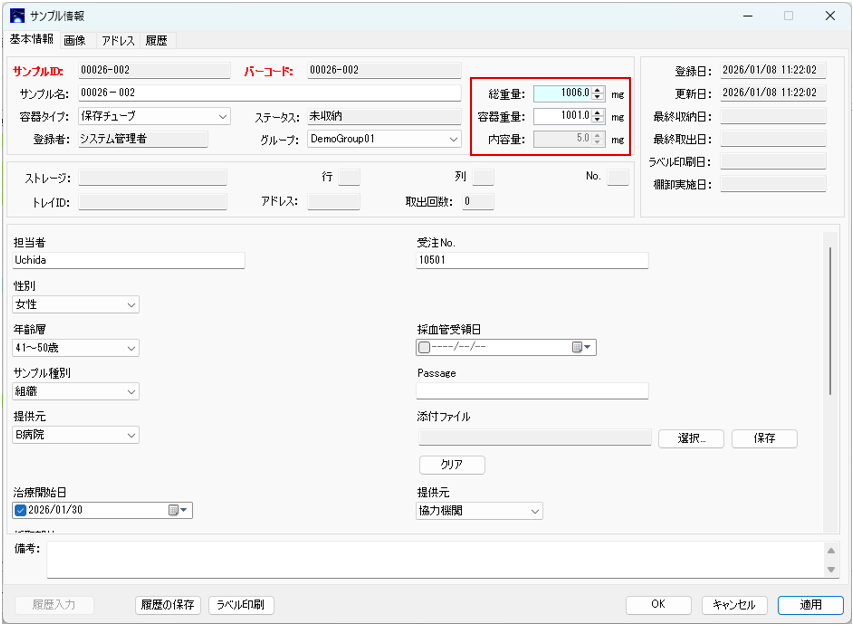The height and width of the screenshot is (625, 853).
Task: Click the 総重量 spinner control
Action: (x=598, y=93)
